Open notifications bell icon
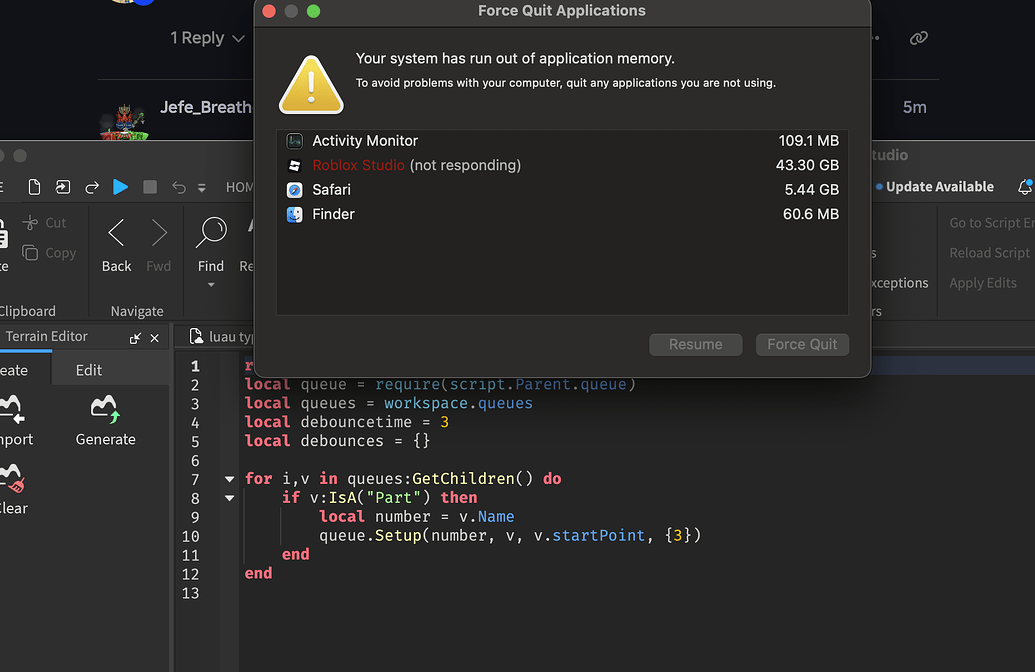1035x672 pixels. coord(1024,187)
